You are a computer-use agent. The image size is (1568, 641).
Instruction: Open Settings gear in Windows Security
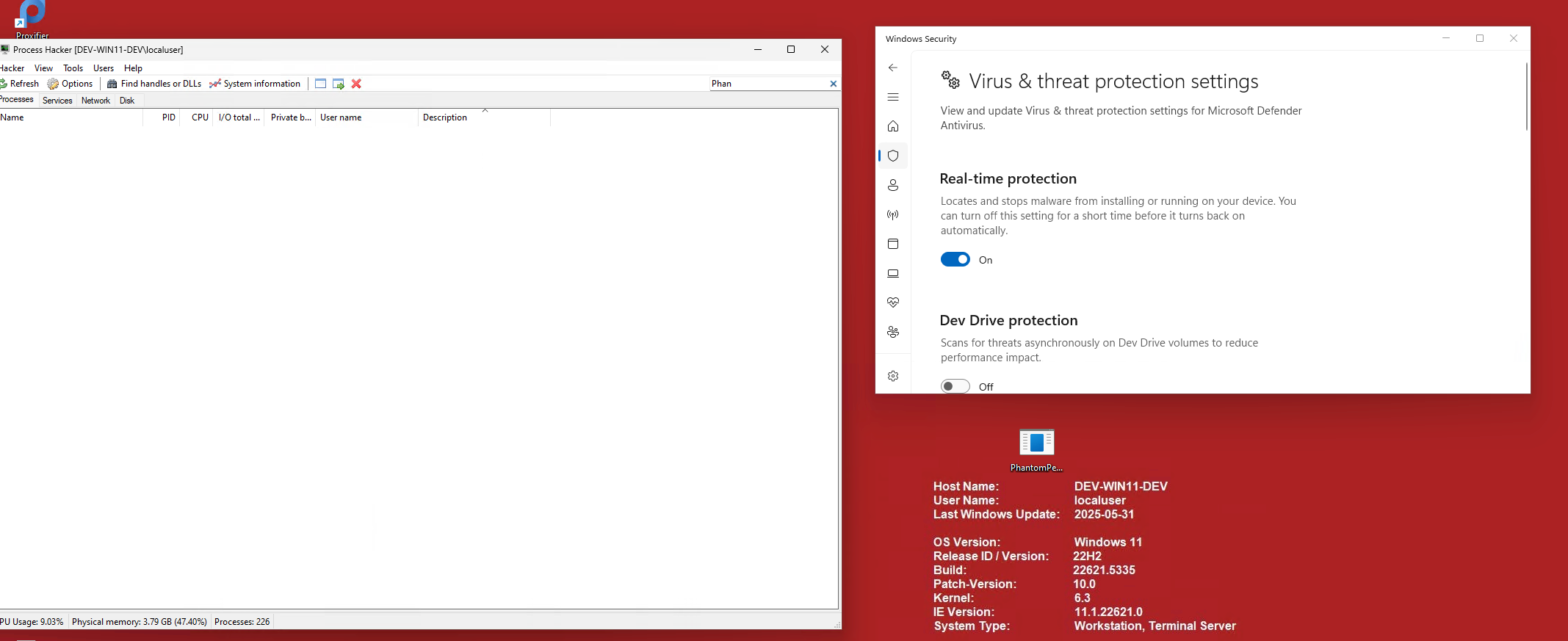[x=893, y=376]
